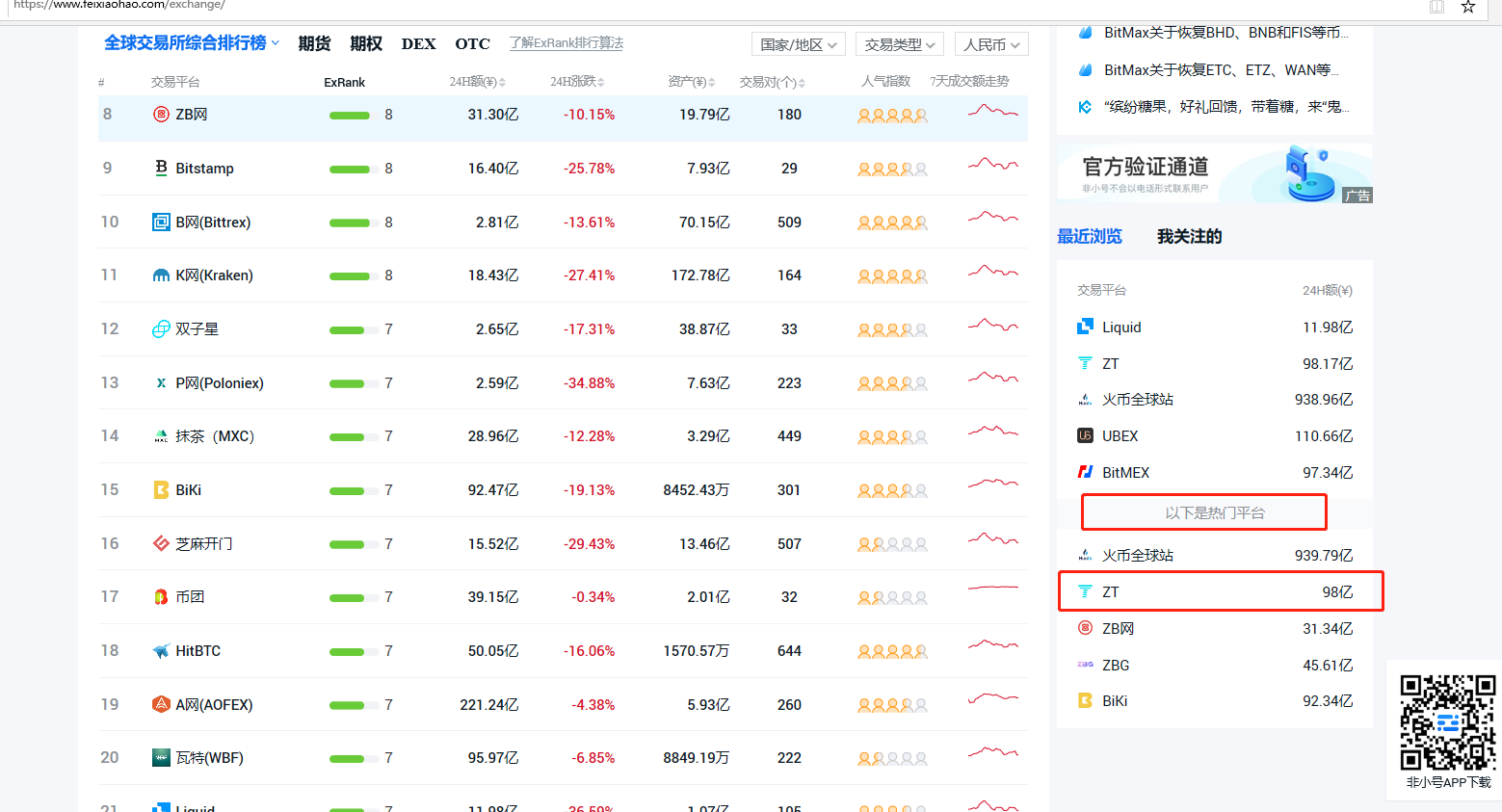
Task: Click the ZB网 exchange logo icon in the ranking table
Action: [161, 115]
